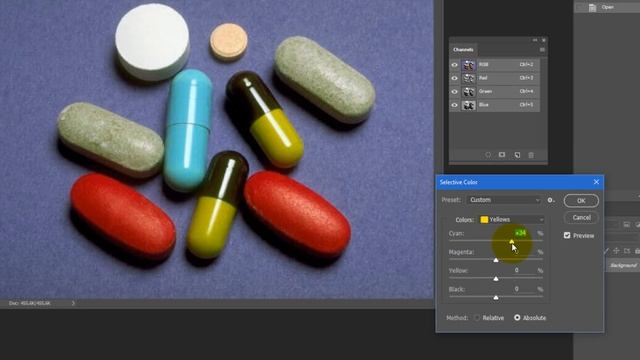Open preset options gear in Selective Color
Image resolution: width=640 pixels, height=360 pixels.
[x=551, y=200]
